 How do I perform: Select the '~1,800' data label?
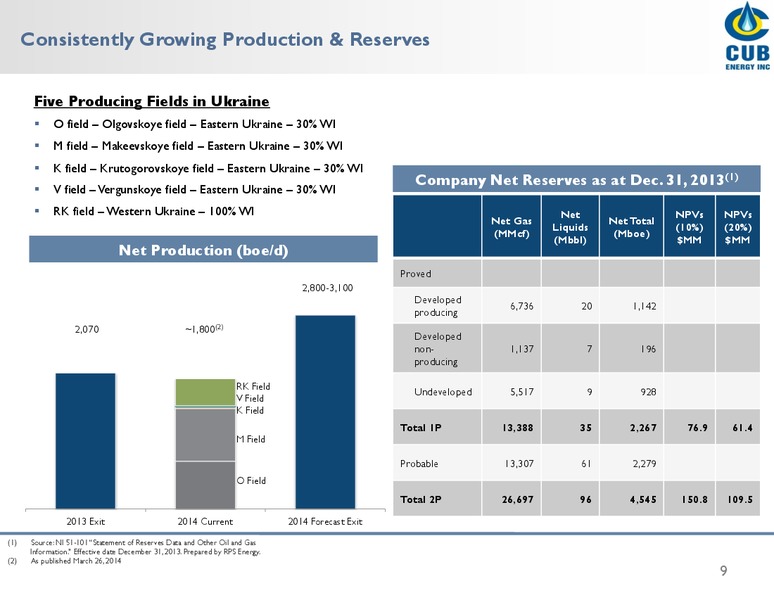coord(204,329)
